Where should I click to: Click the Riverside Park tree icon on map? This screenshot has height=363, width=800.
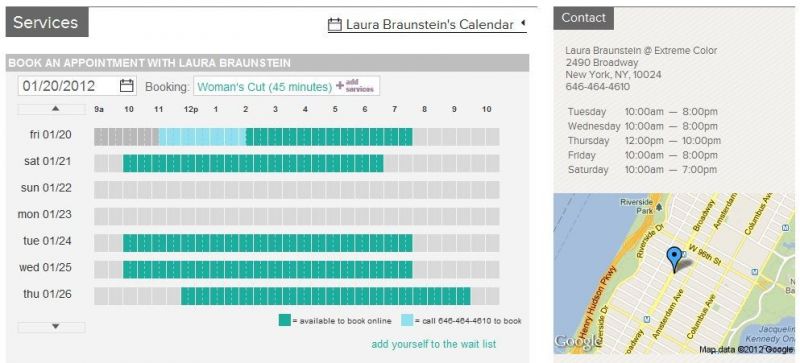tap(660, 208)
